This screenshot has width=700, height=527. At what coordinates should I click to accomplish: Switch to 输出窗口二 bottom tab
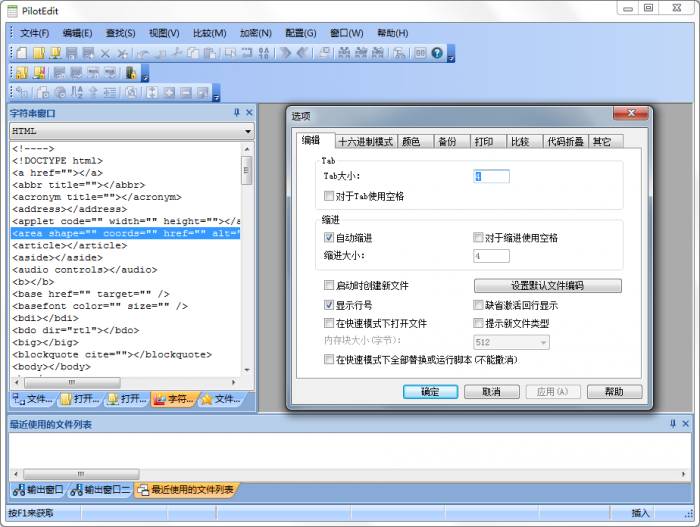coord(101,490)
